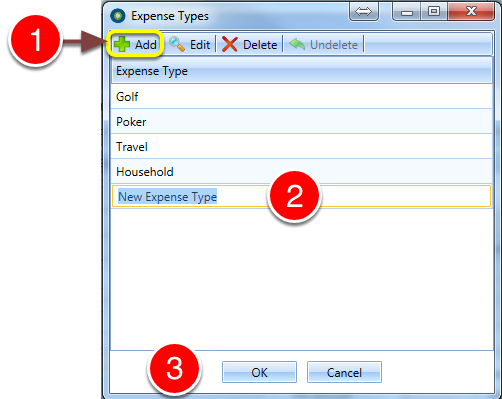Dismiss the dialog with Cancel
The height and width of the screenshot is (399, 502).
[x=344, y=372]
